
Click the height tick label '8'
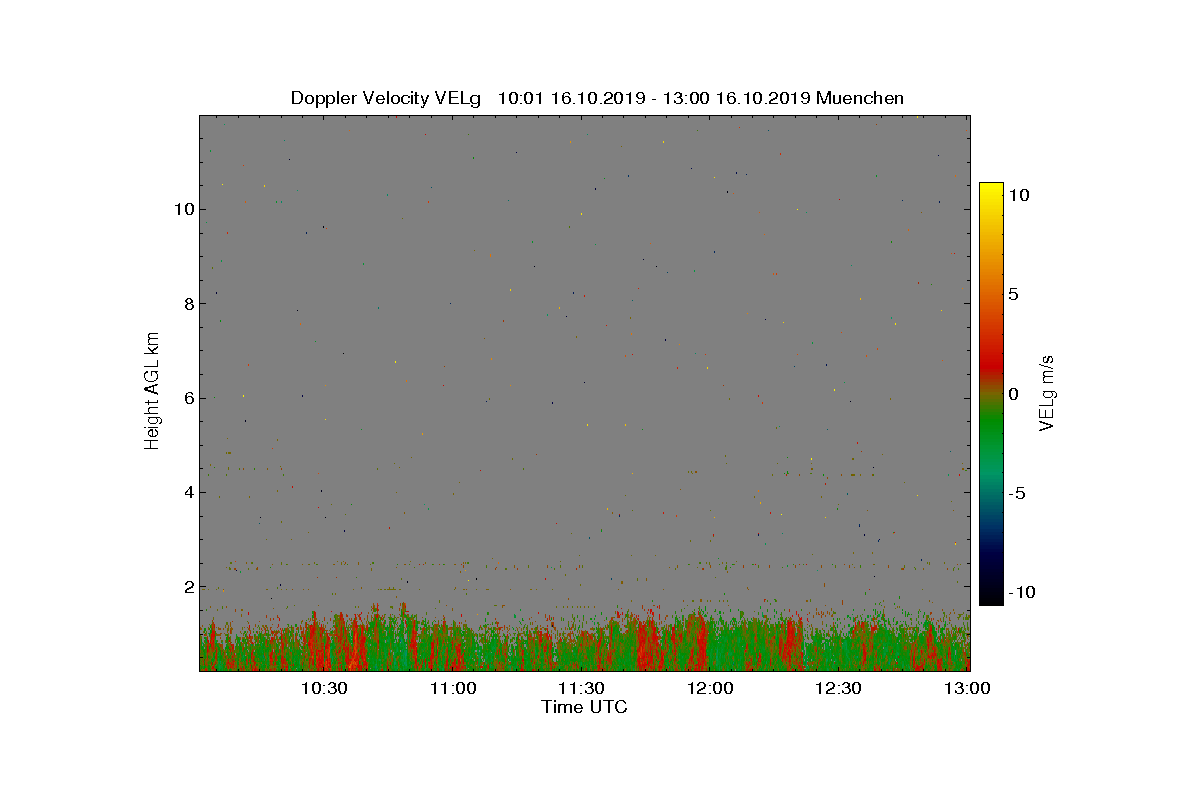[x=187, y=303]
